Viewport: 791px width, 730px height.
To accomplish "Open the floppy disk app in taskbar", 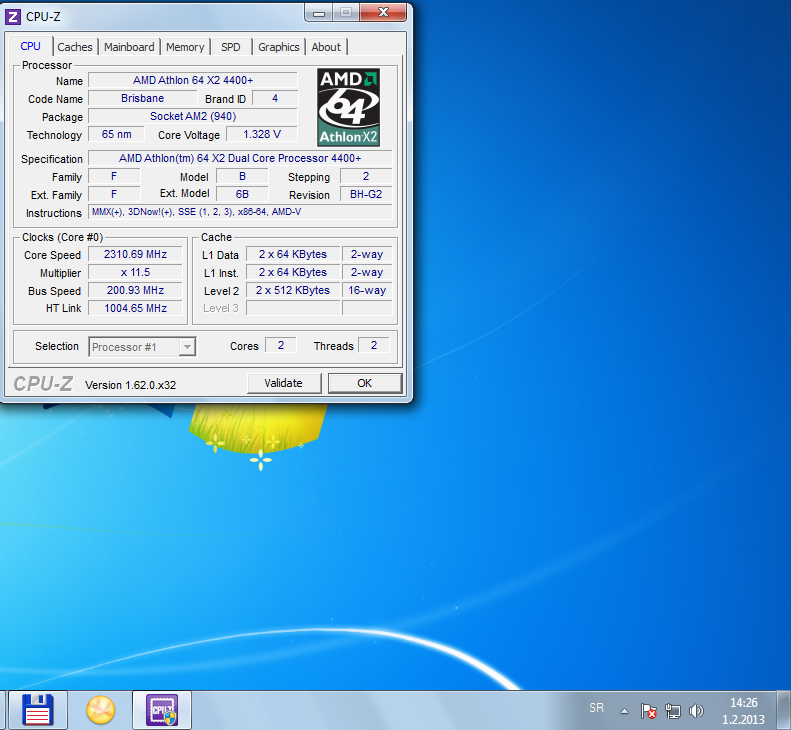I will (x=37, y=710).
